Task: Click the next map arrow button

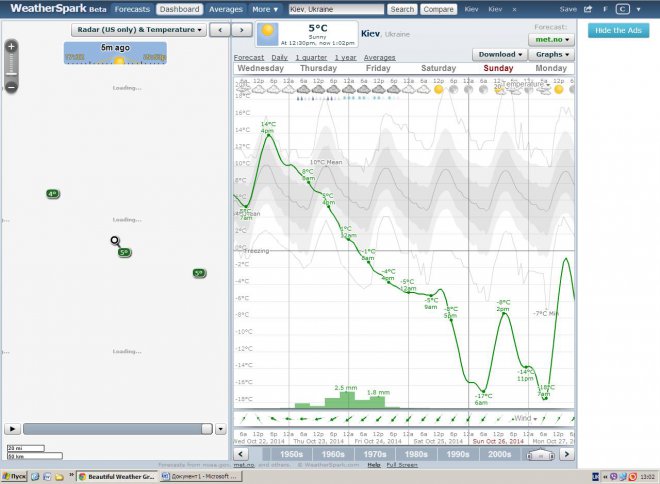Action: [241, 30]
